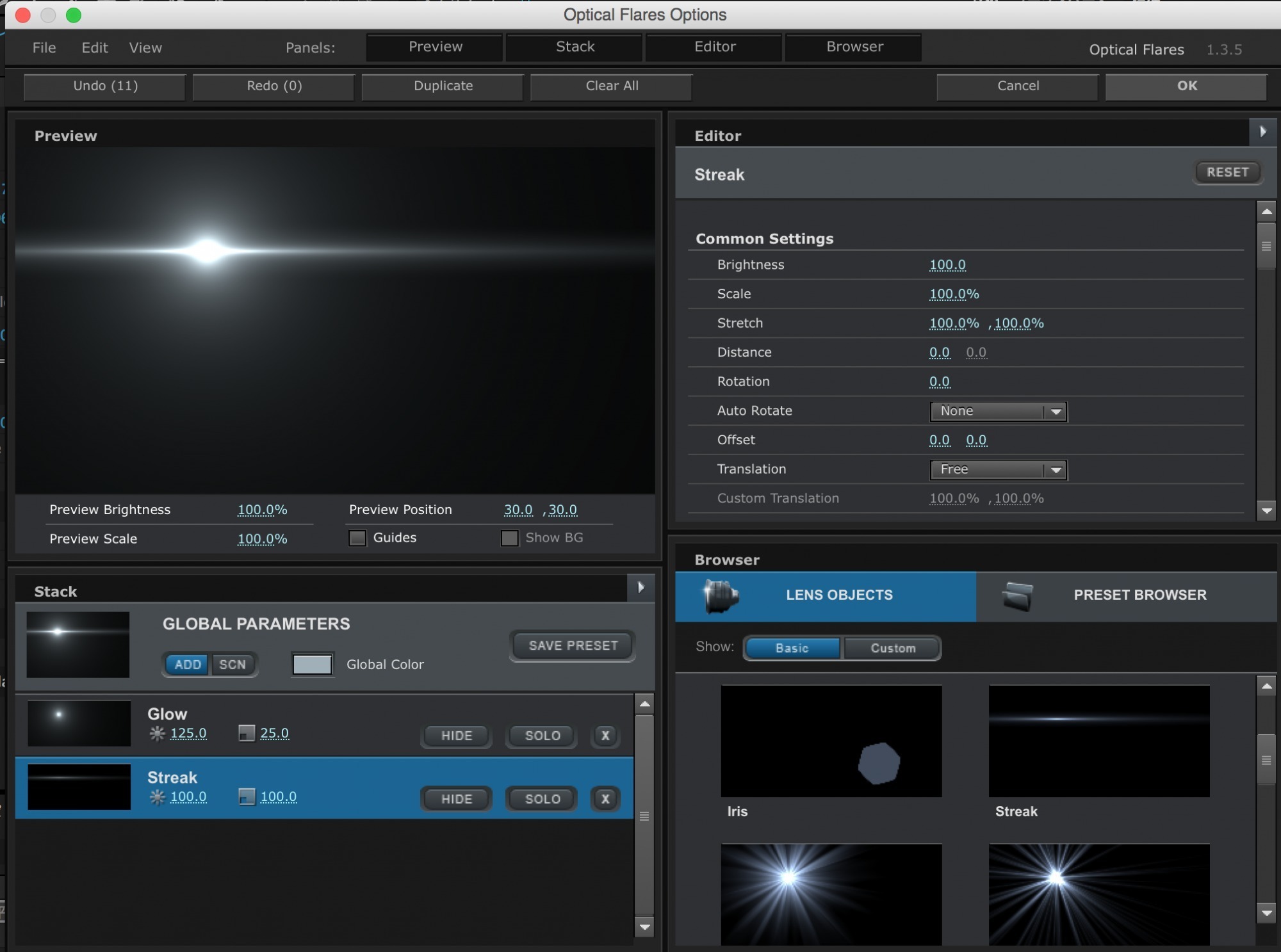Click the brightness sun icon on Glow layer
This screenshot has width=1281, height=952.
(157, 734)
